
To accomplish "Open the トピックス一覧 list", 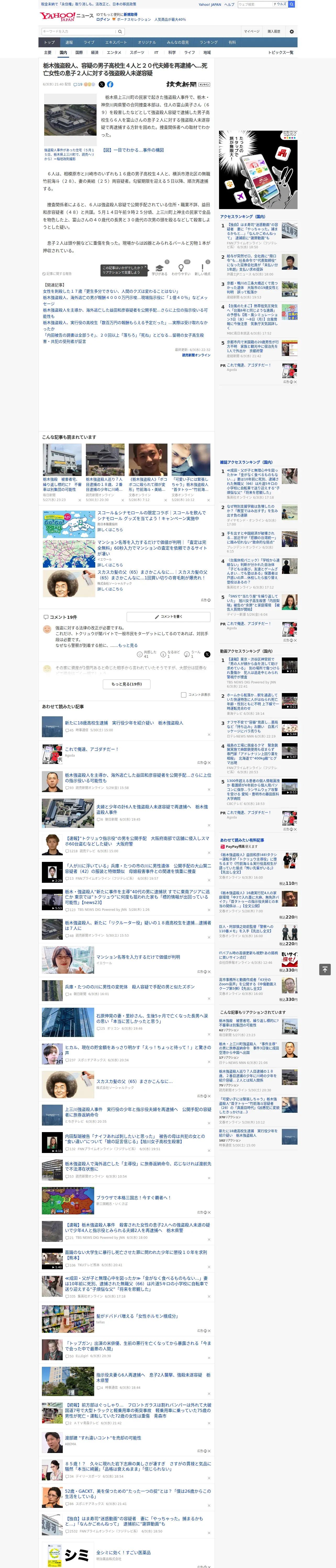I will (281, 52).
